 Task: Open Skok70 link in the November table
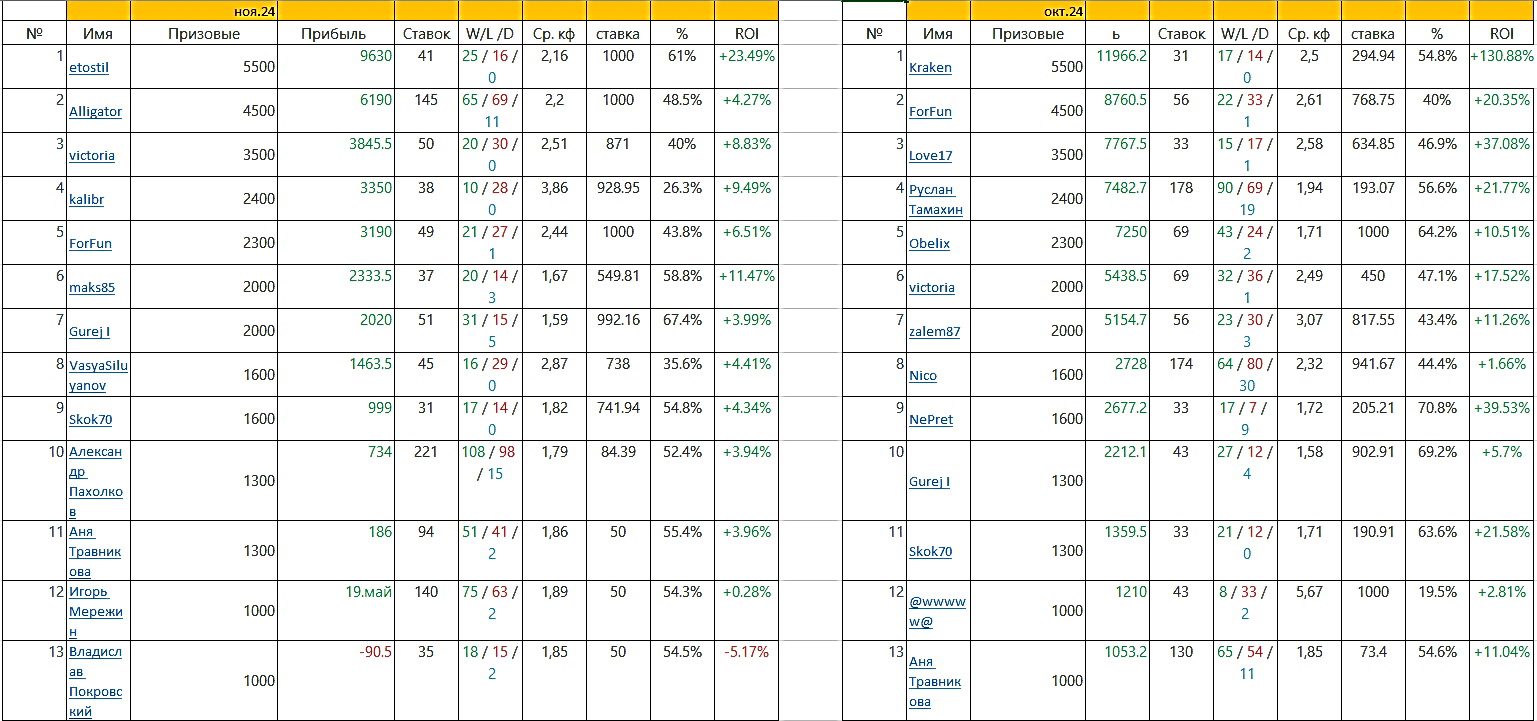[91, 419]
